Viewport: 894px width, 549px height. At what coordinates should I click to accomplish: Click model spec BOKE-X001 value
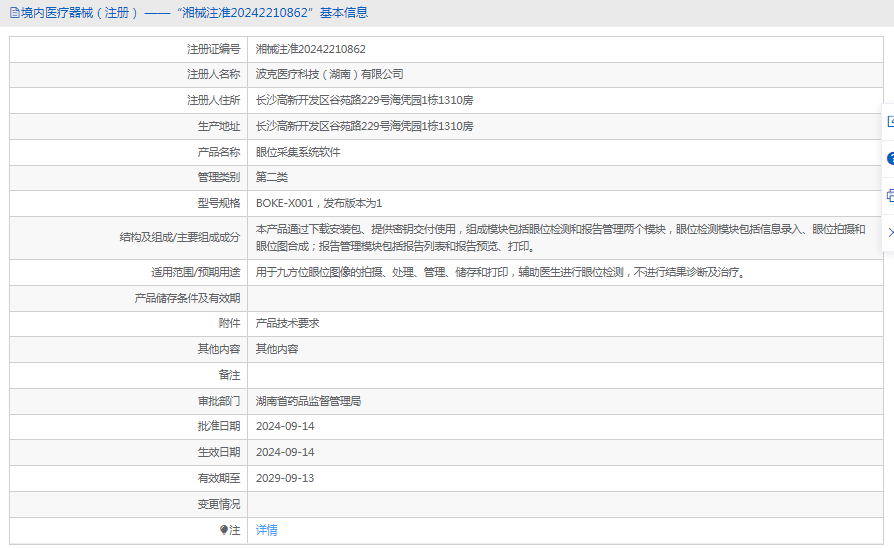click(286, 203)
